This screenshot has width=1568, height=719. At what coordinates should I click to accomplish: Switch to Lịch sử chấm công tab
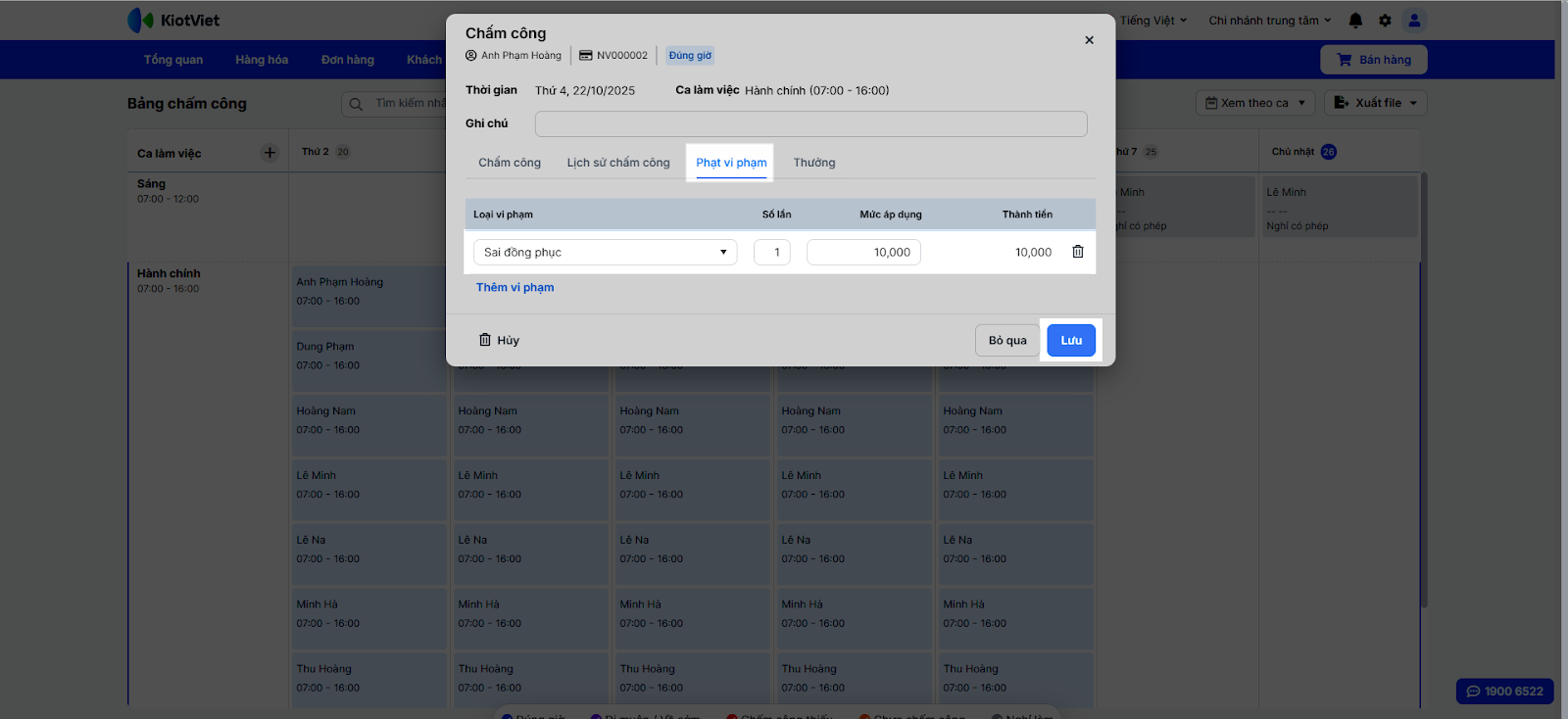(618, 163)
